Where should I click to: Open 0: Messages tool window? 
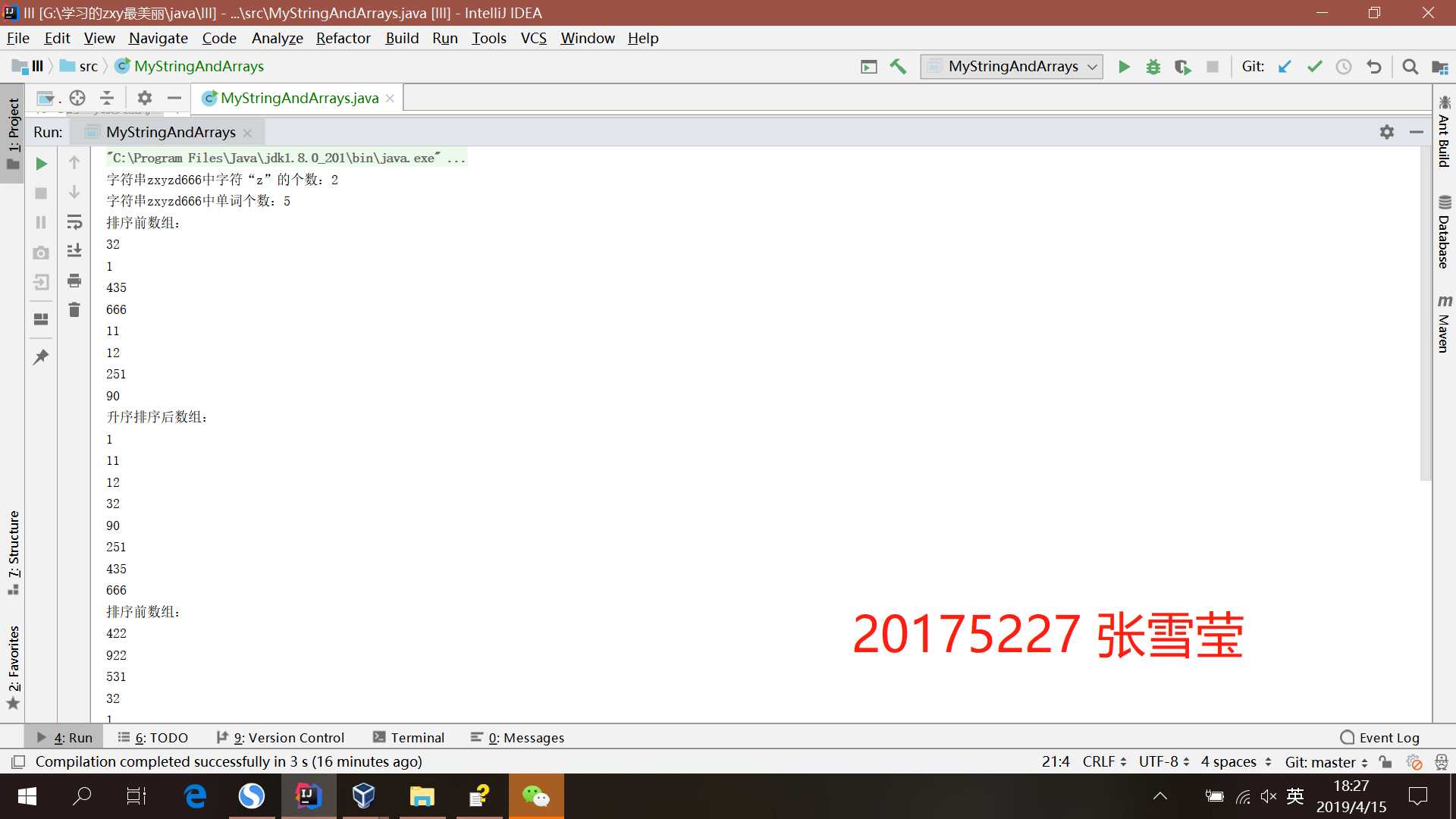point(517,737)
